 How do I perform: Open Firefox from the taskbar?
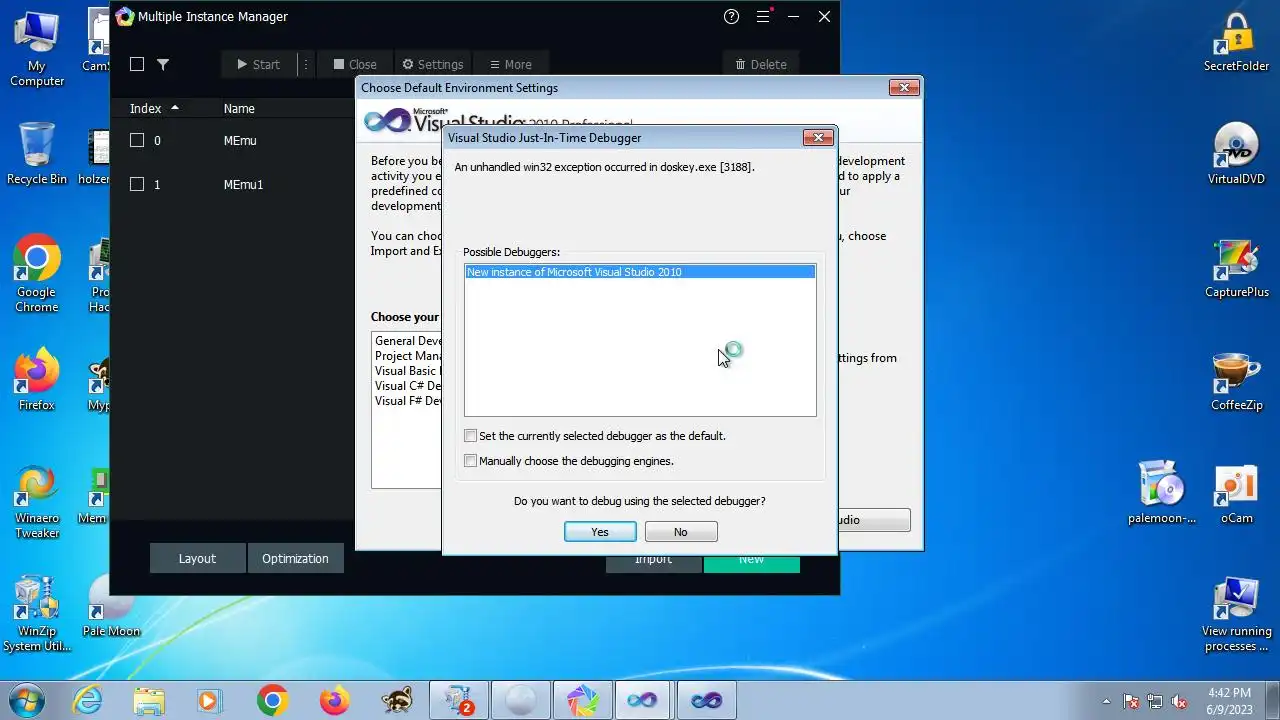[x=334, y=701]
